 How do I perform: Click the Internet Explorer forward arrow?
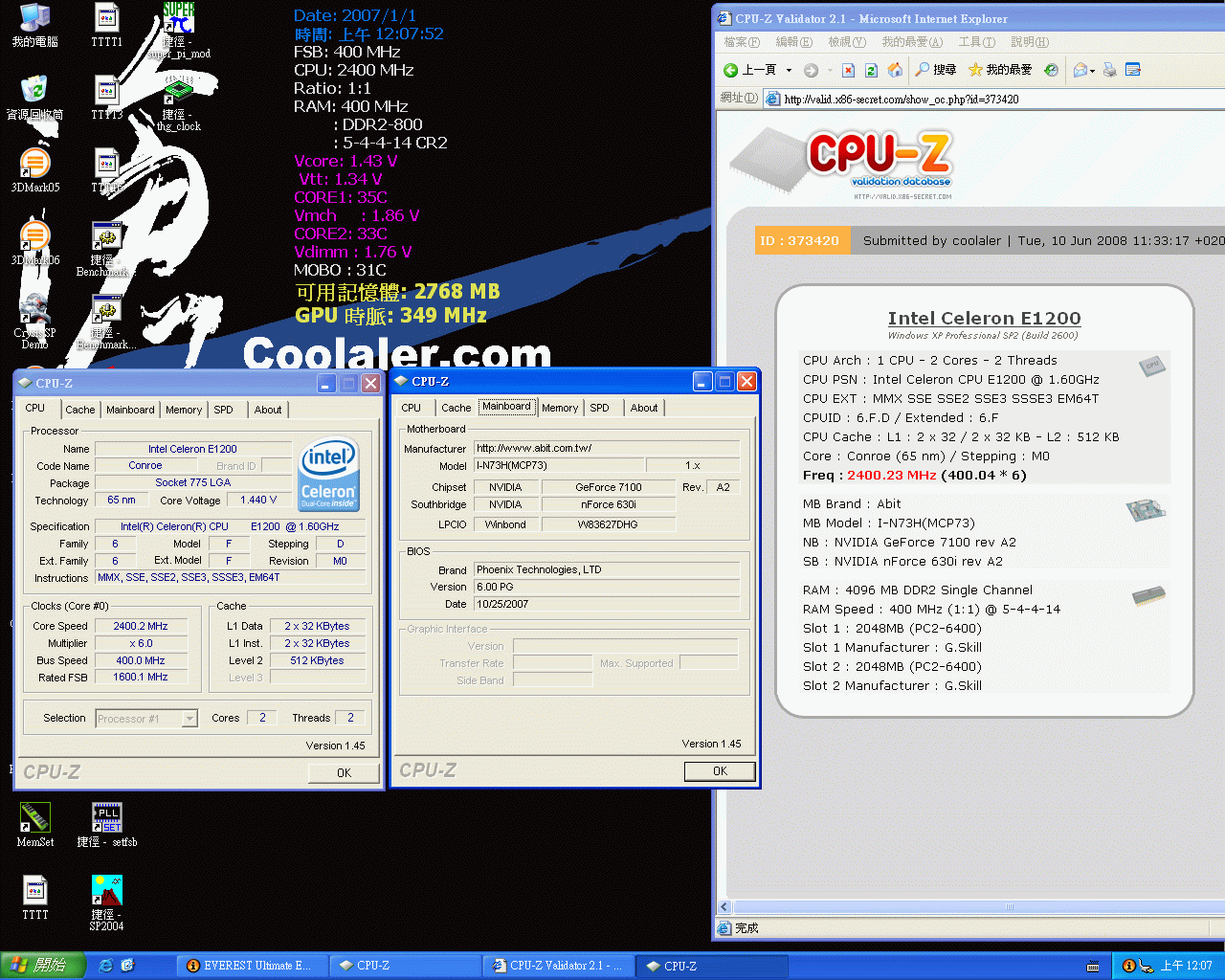(x=811, y=70)
